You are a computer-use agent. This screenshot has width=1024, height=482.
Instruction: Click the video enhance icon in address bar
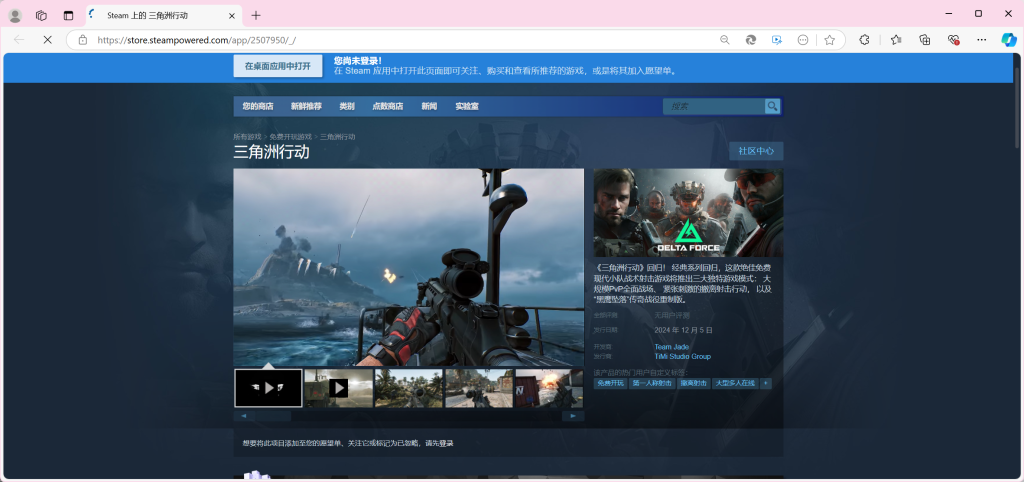(x=776, y=40)
